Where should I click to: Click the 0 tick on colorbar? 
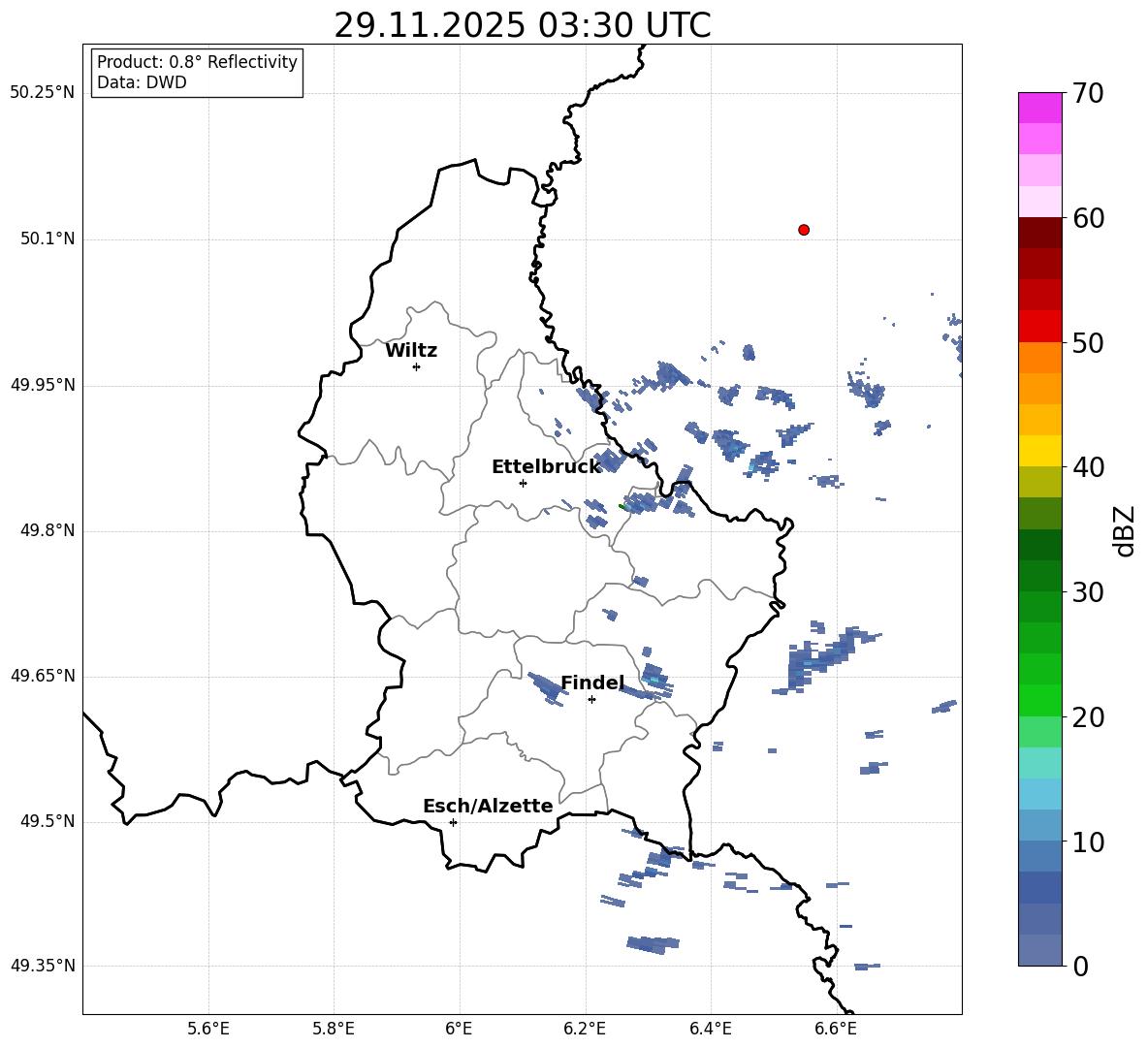pyautogui.click(x=1080, y=966)
